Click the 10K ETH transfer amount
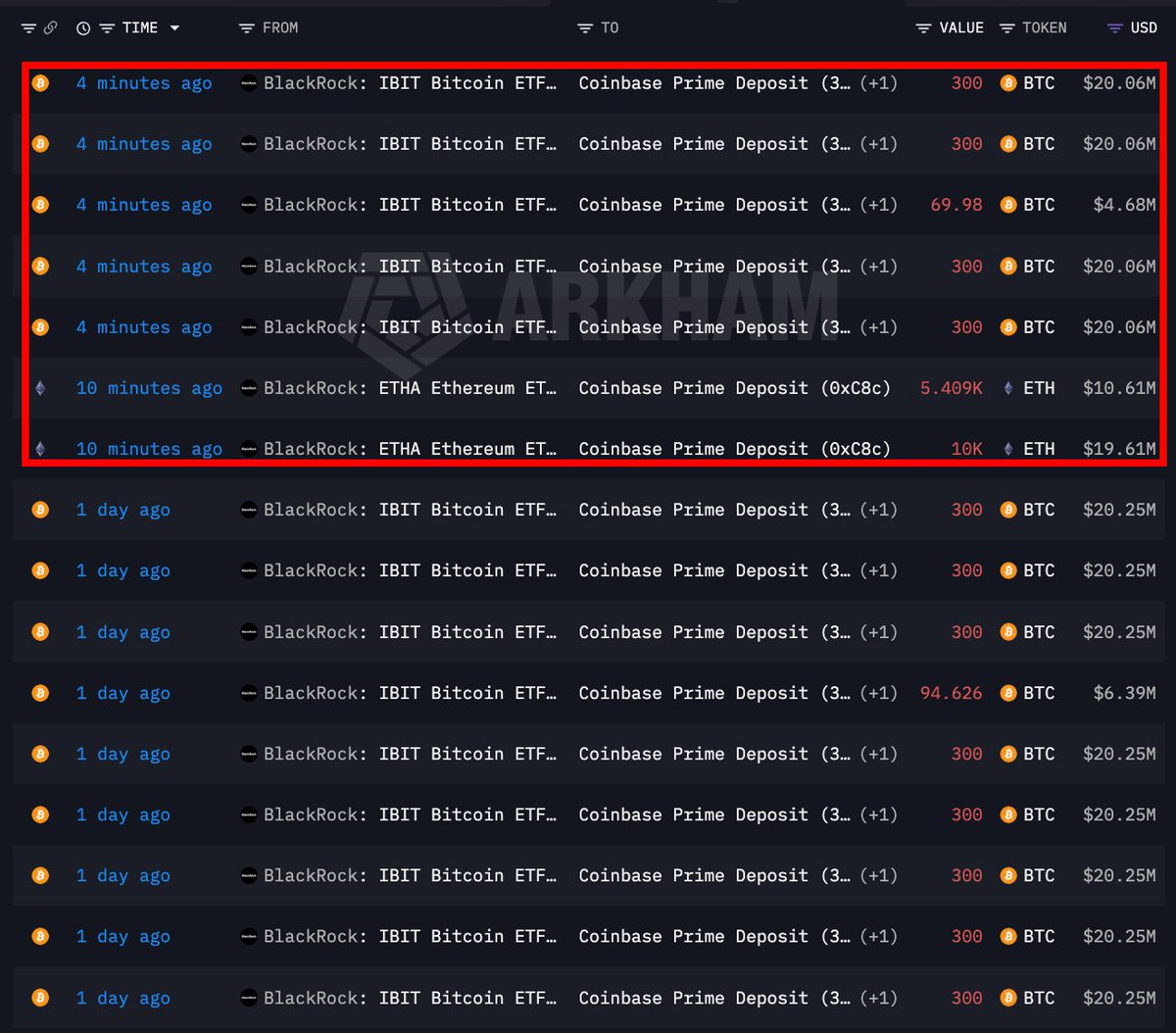1176x1033 pixels. click(x=966, y=449)
